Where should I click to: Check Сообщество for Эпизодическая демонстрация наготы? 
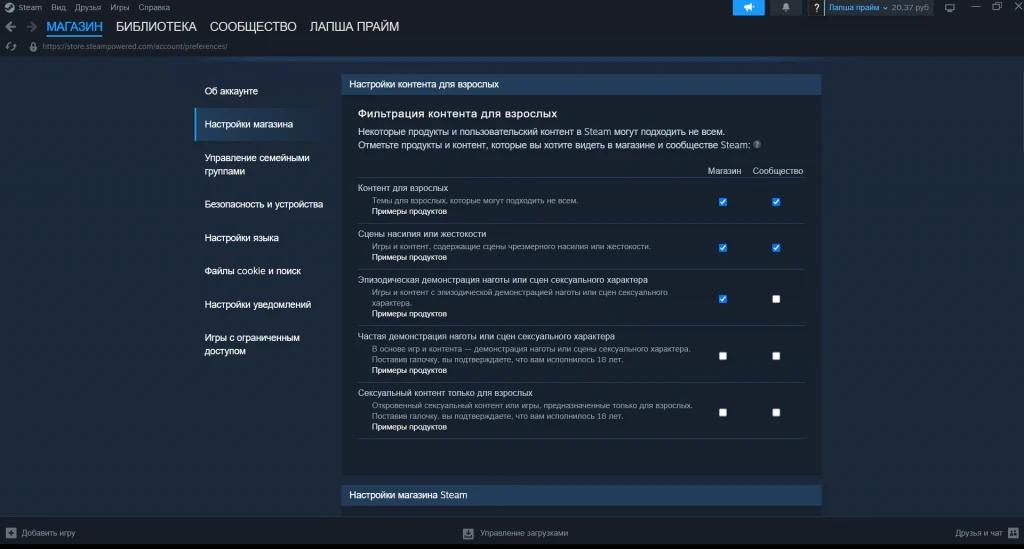point(776,299)
